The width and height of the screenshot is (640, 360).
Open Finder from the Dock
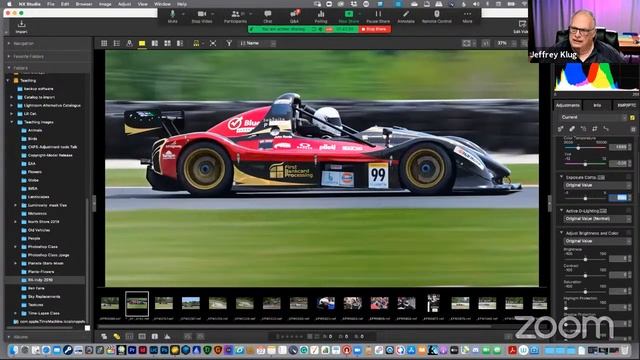click(x=13, y=350)
